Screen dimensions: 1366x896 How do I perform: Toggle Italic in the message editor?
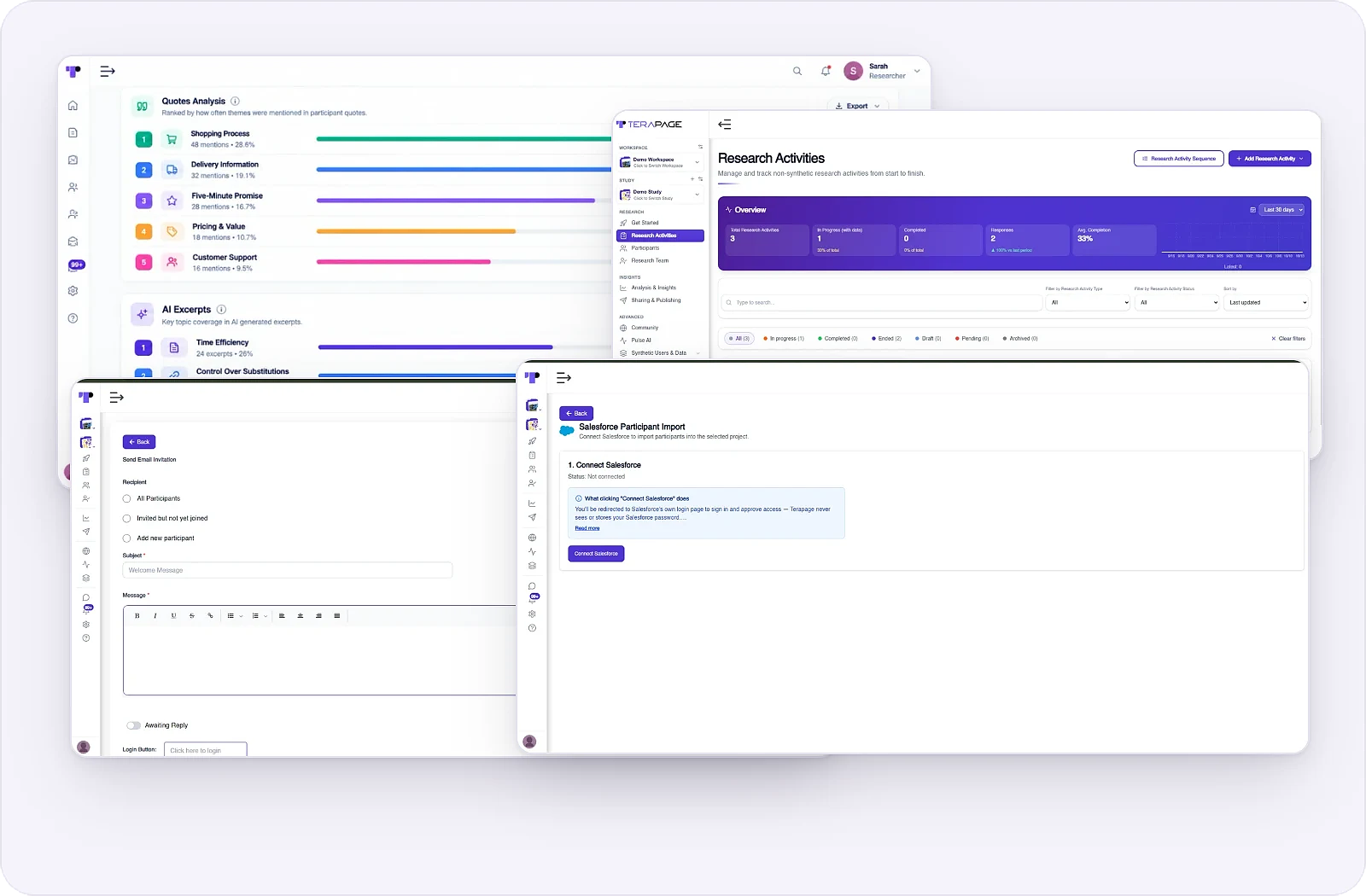click(155, 615)
